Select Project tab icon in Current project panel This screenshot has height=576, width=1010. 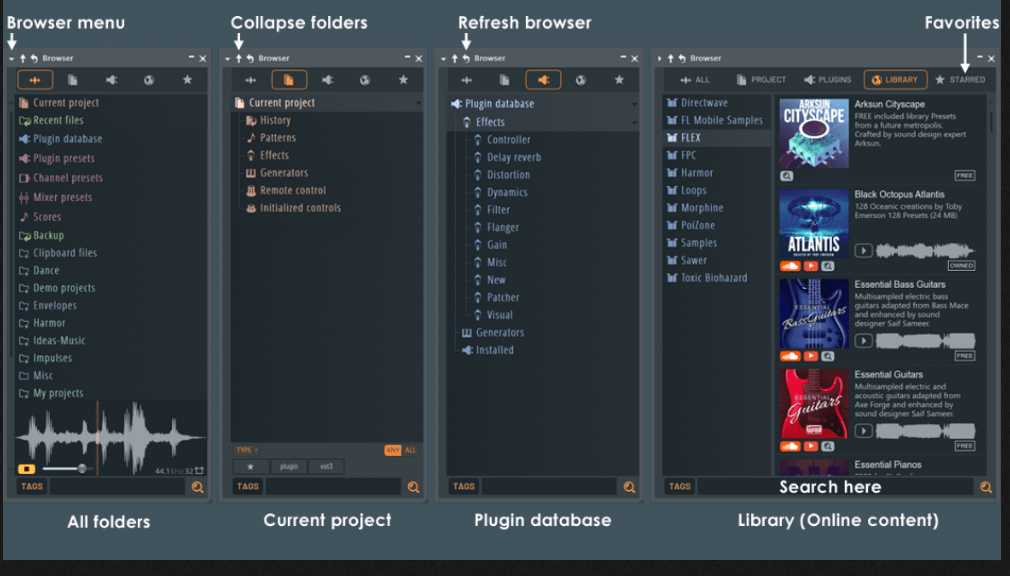[289, 80]
